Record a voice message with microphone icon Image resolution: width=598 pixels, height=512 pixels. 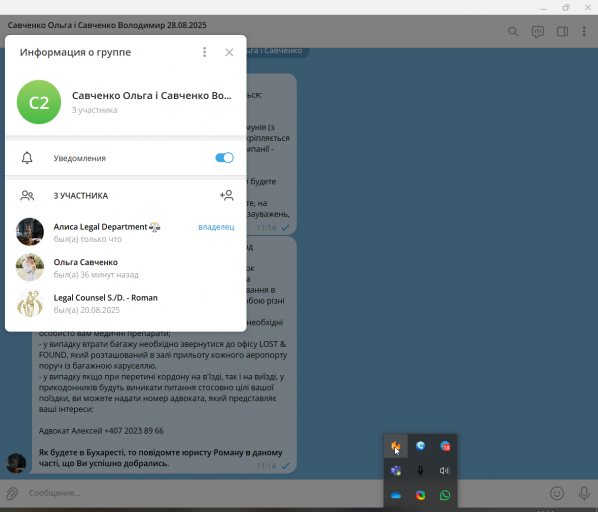(x=584, y=493)
